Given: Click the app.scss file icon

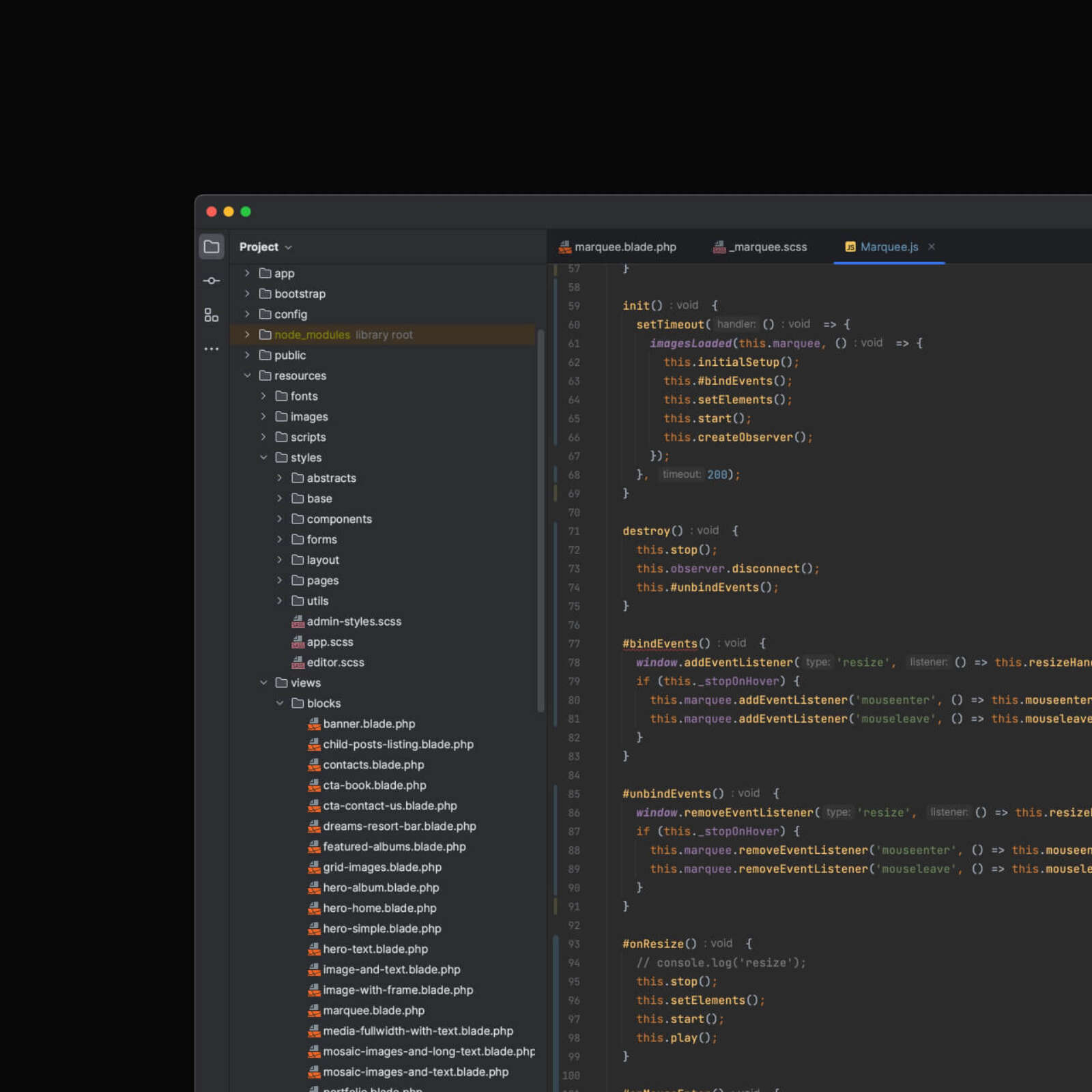Looking at the screenshot, I should point(298,642).
